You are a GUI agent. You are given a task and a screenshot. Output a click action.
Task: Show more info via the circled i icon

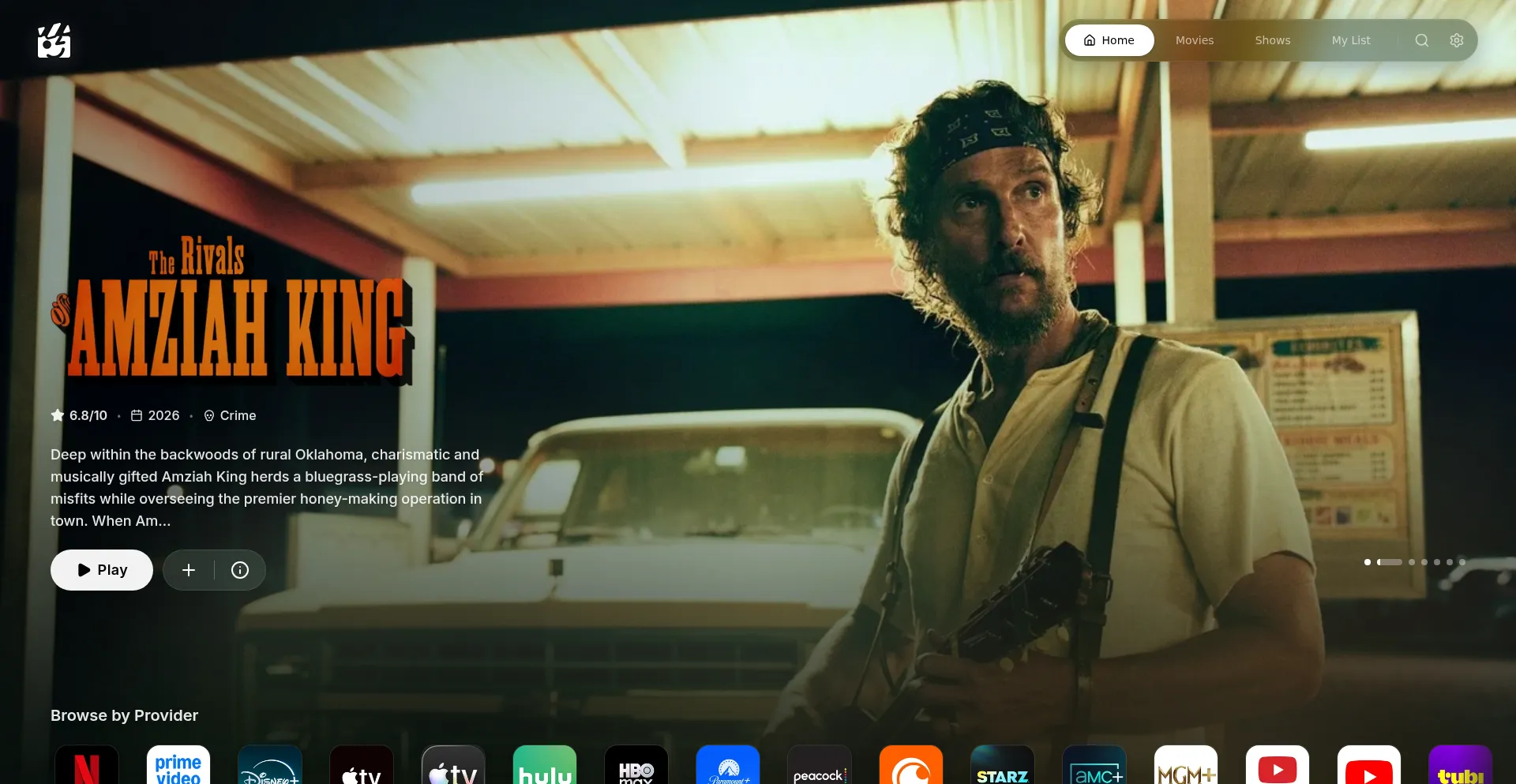[240, 570]
